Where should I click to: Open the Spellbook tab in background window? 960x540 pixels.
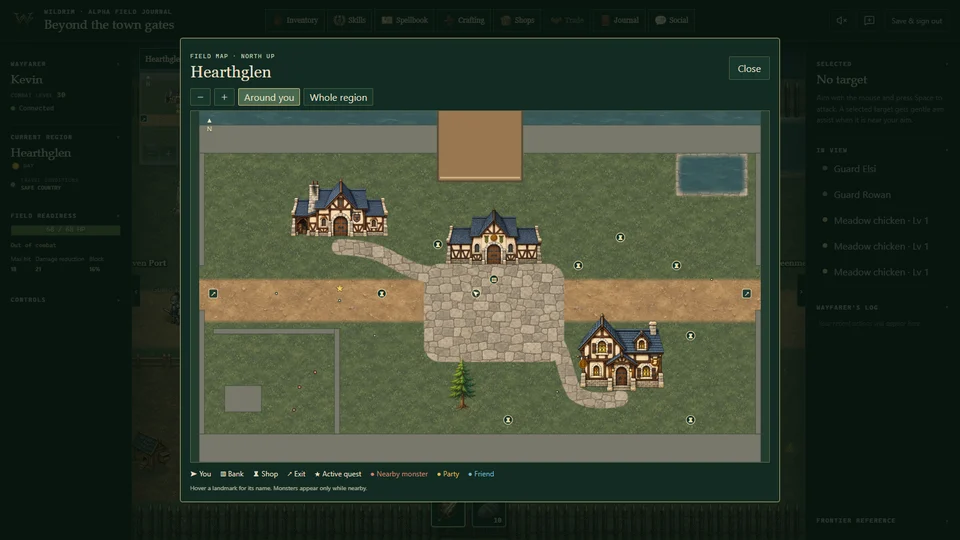pyautogui.click(x=404, y=20)
